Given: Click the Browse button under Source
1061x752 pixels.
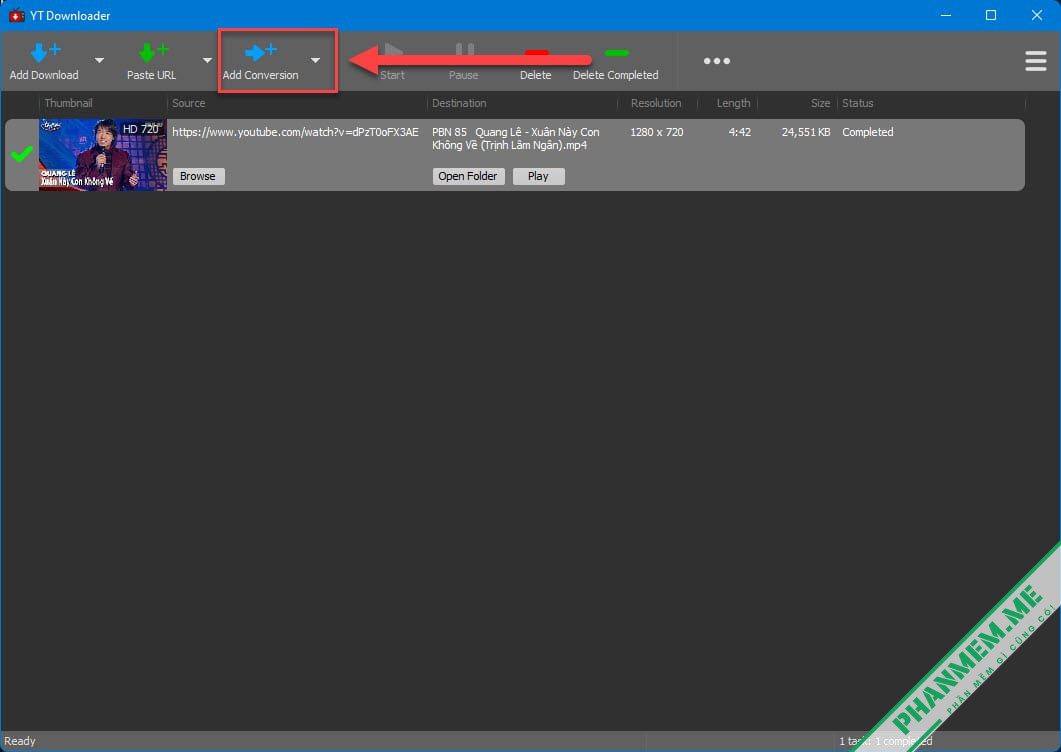Looking at the screenshot, I should [198, 176].
